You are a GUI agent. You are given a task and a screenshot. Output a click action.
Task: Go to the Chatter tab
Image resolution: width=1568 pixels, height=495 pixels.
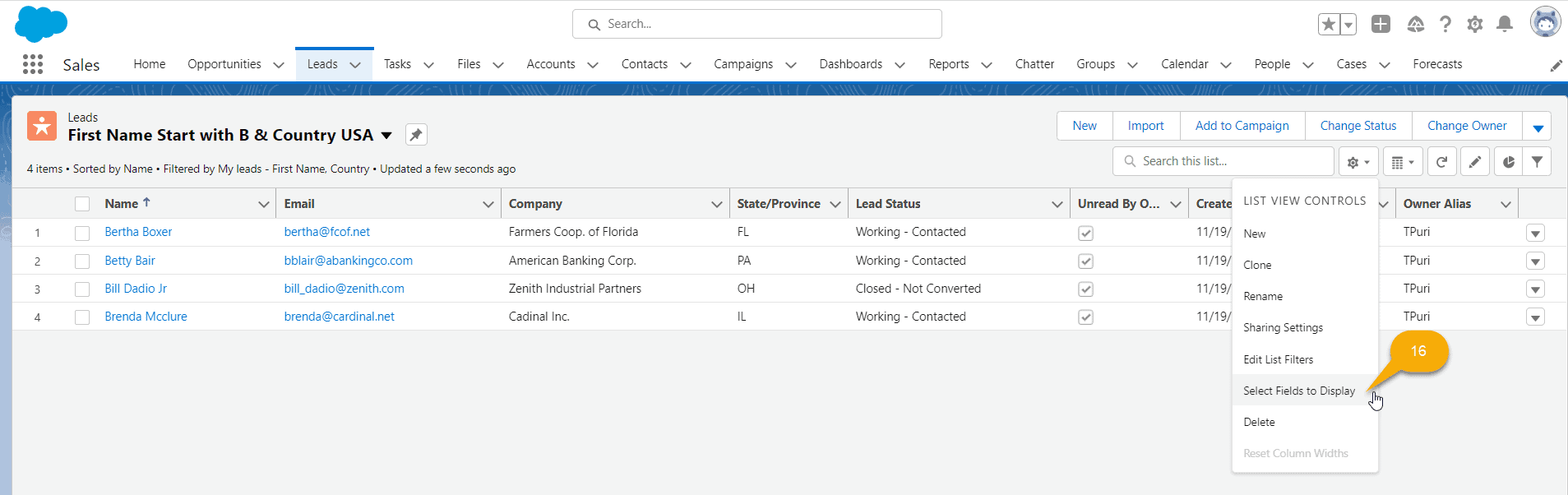click(x=1034, y=64)
